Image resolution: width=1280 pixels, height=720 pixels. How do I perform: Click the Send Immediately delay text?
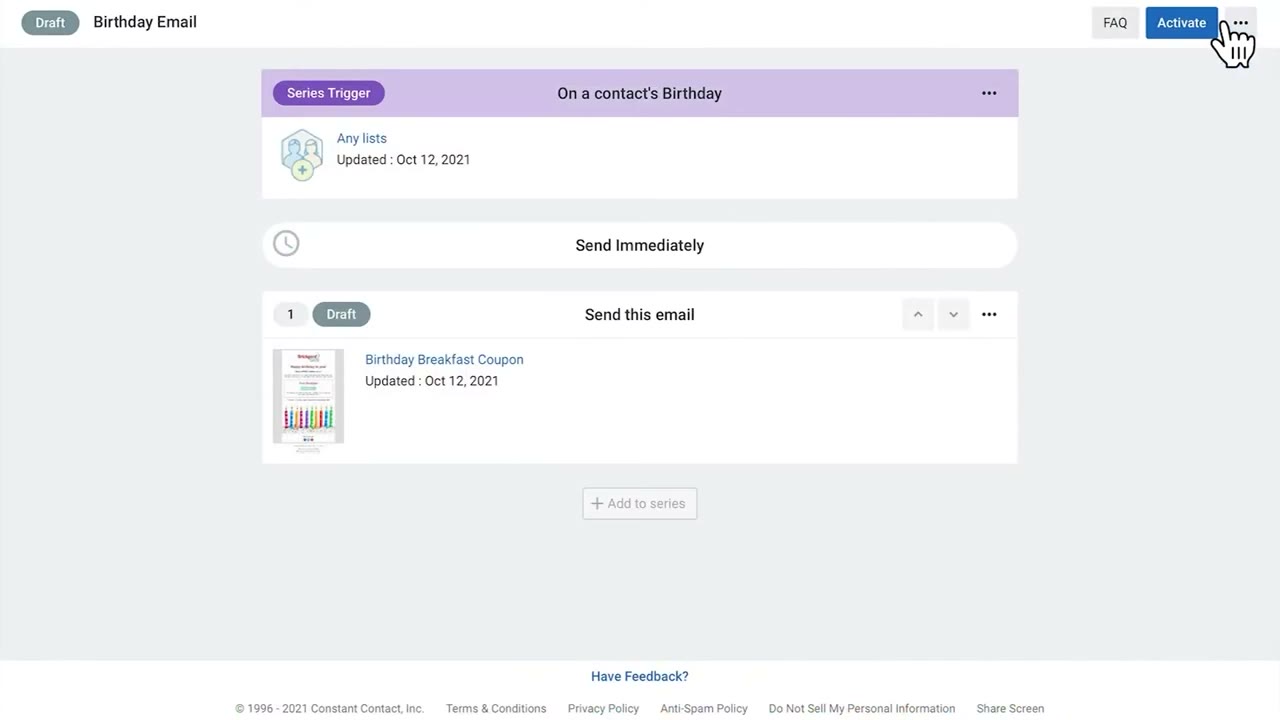(640, 245)
